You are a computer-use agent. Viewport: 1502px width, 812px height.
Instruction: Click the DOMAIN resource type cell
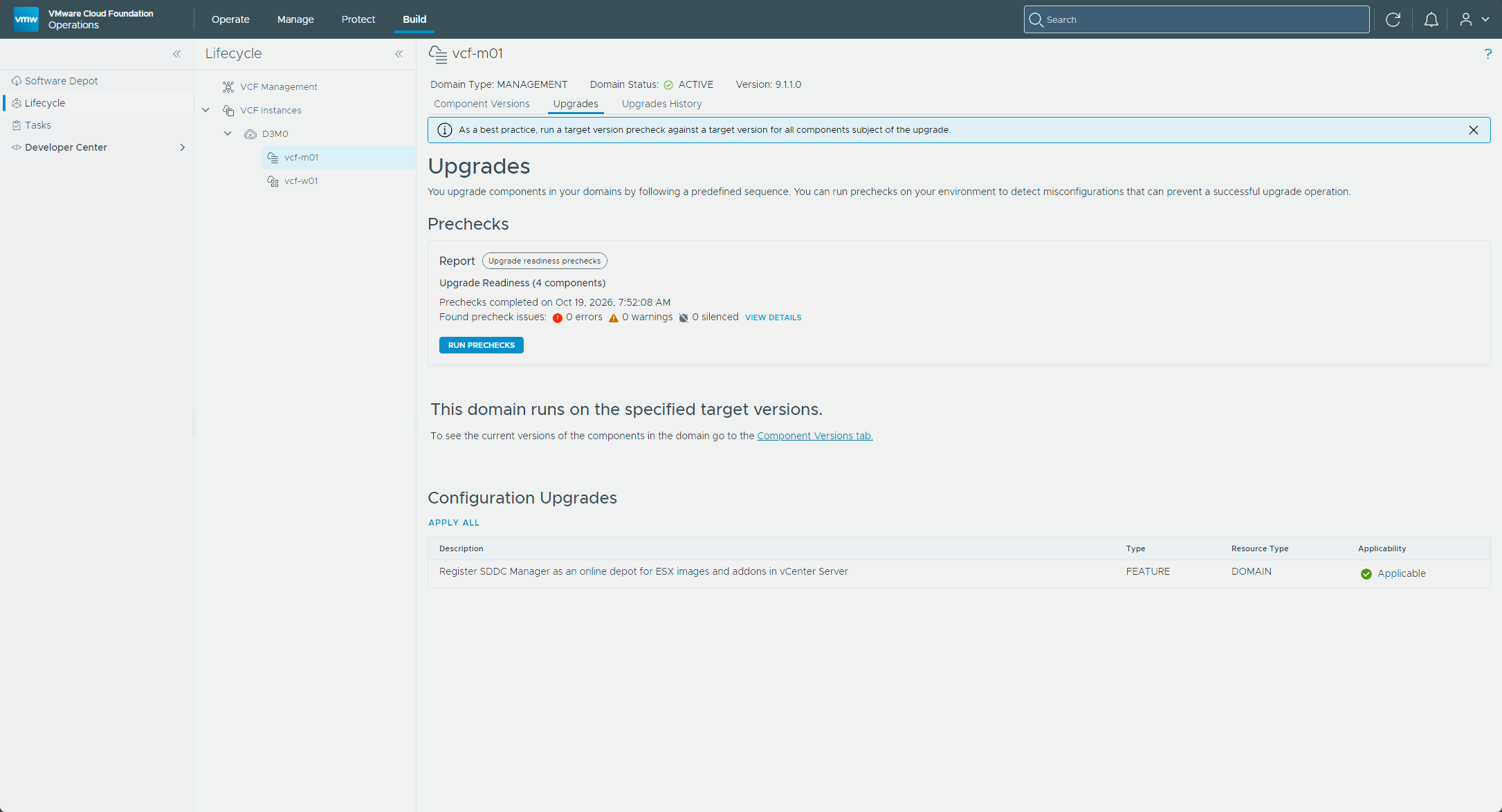1251,571
